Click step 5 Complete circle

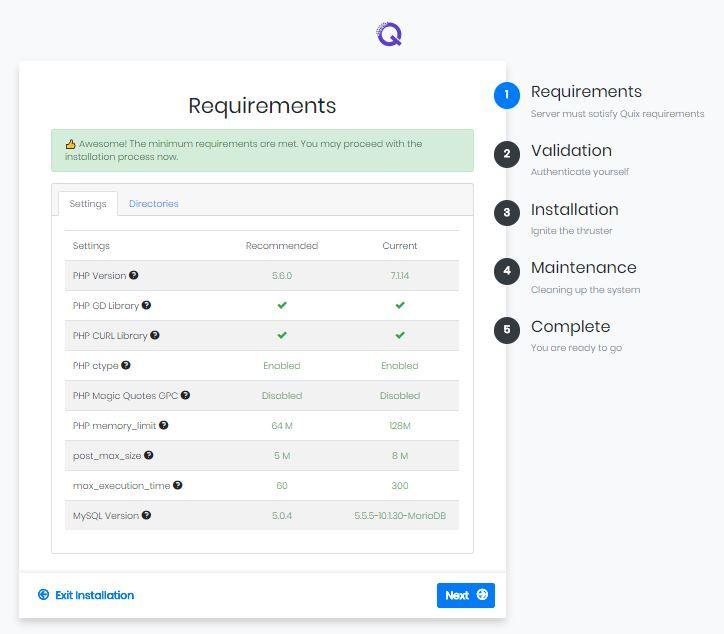(507, 330)
